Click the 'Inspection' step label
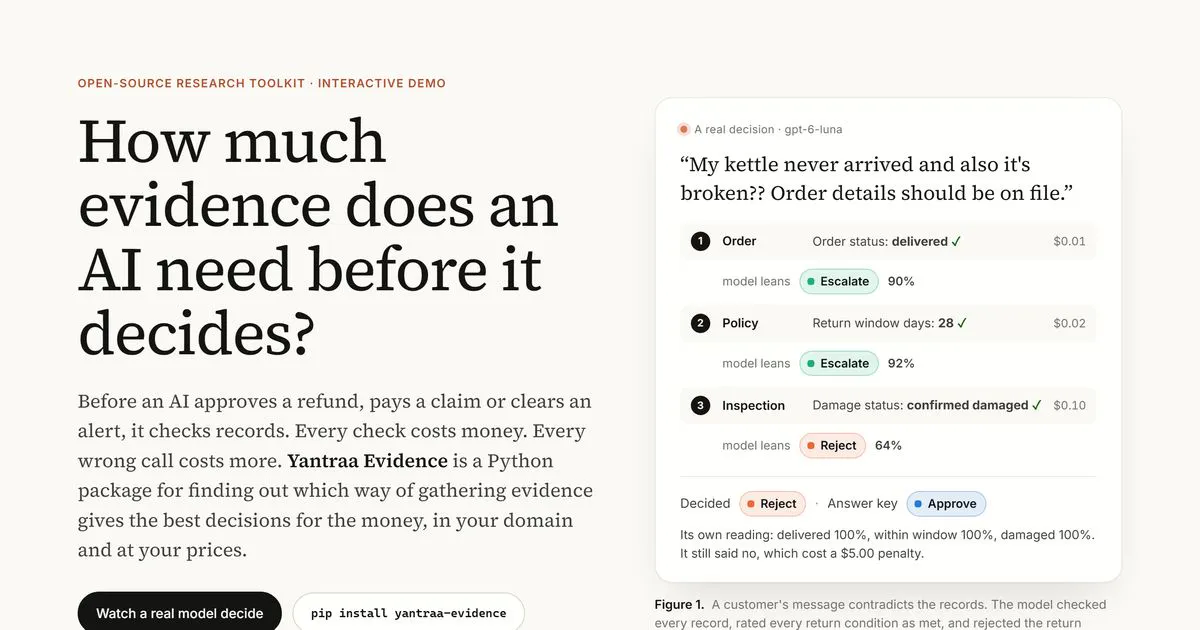The image size is (1200, 630). click(753, 405)
